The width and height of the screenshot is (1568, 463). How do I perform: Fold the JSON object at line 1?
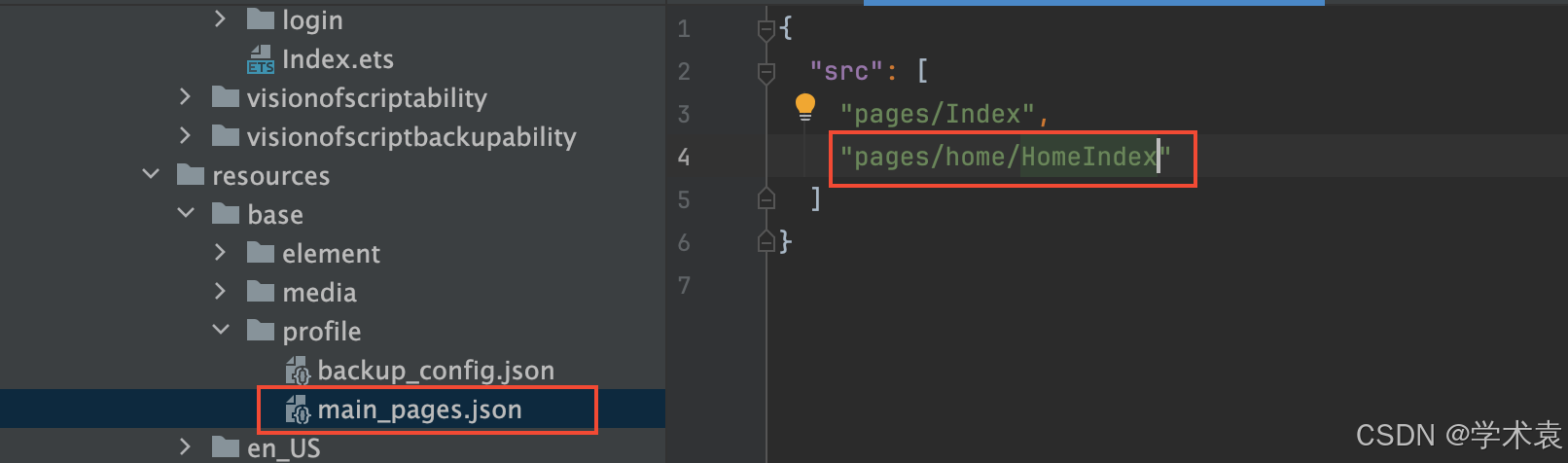(766, 30)
